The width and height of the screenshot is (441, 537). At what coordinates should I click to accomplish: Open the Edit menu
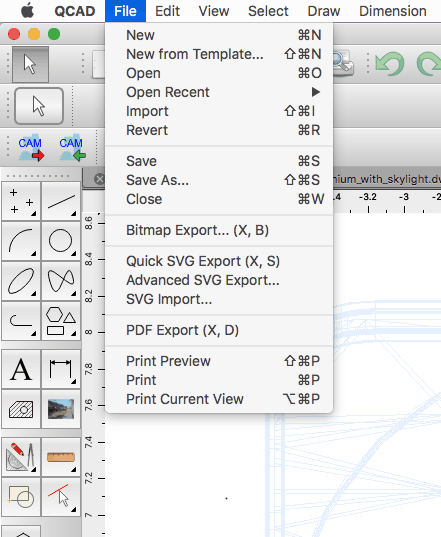(167, 11)
